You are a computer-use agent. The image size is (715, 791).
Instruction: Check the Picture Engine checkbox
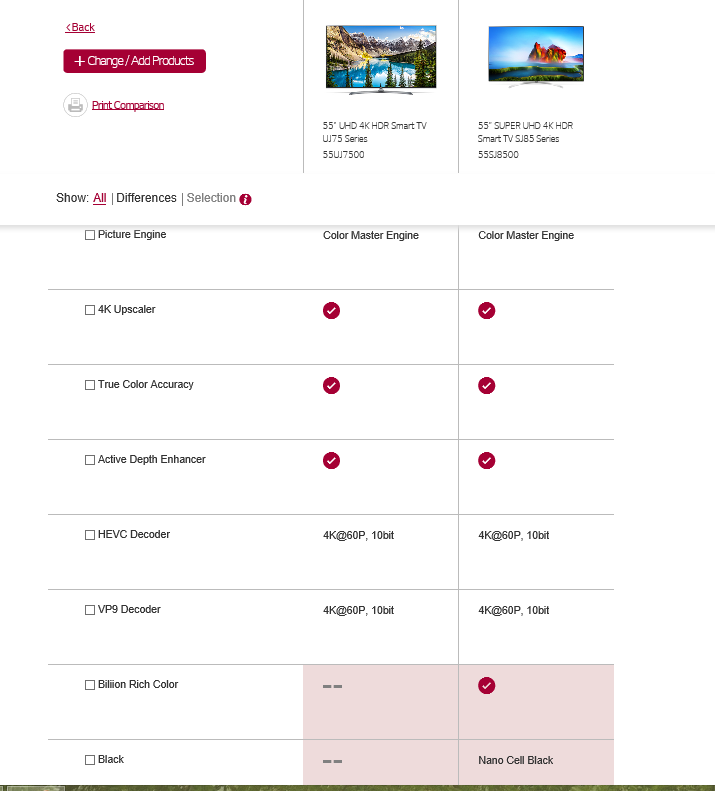[x=90, y=235]
